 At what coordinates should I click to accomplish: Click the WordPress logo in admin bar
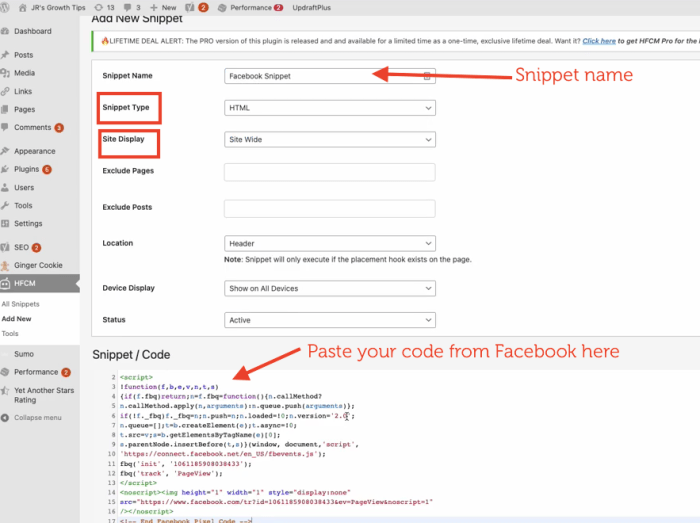pyautogui.click(x=7, y=7)
